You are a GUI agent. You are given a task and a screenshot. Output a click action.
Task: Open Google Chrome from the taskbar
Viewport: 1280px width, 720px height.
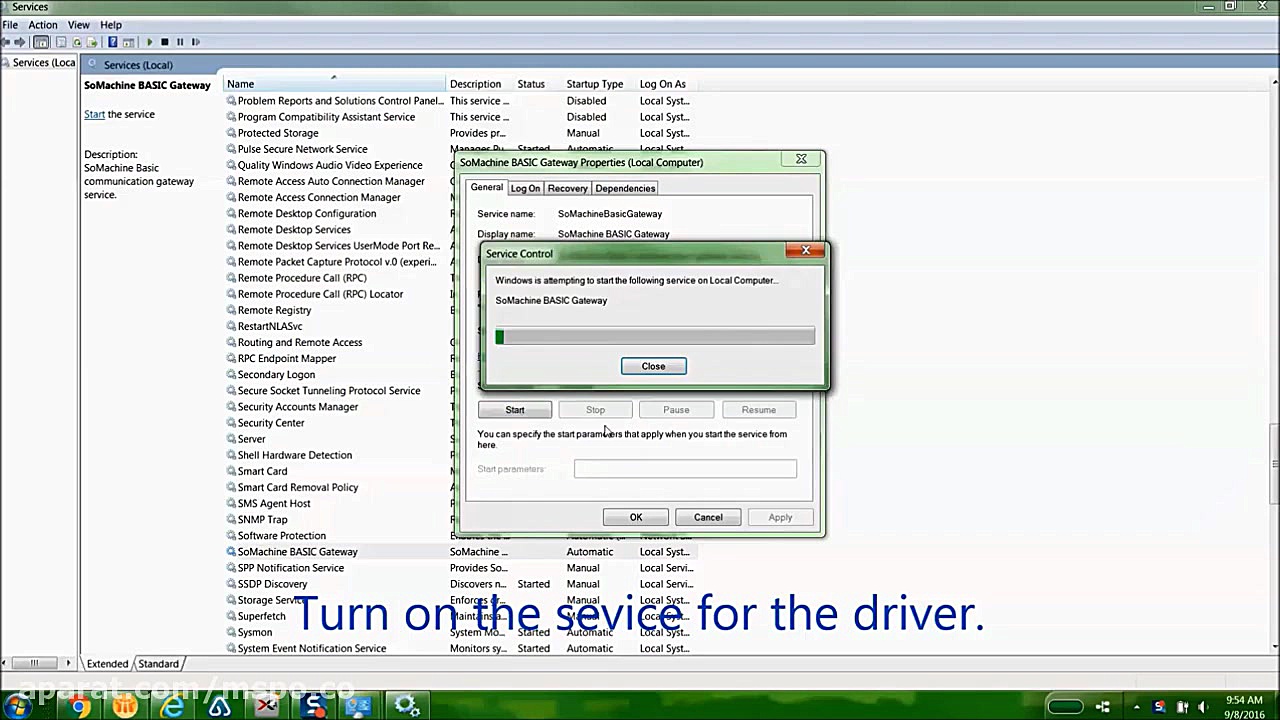pos(79,706)
